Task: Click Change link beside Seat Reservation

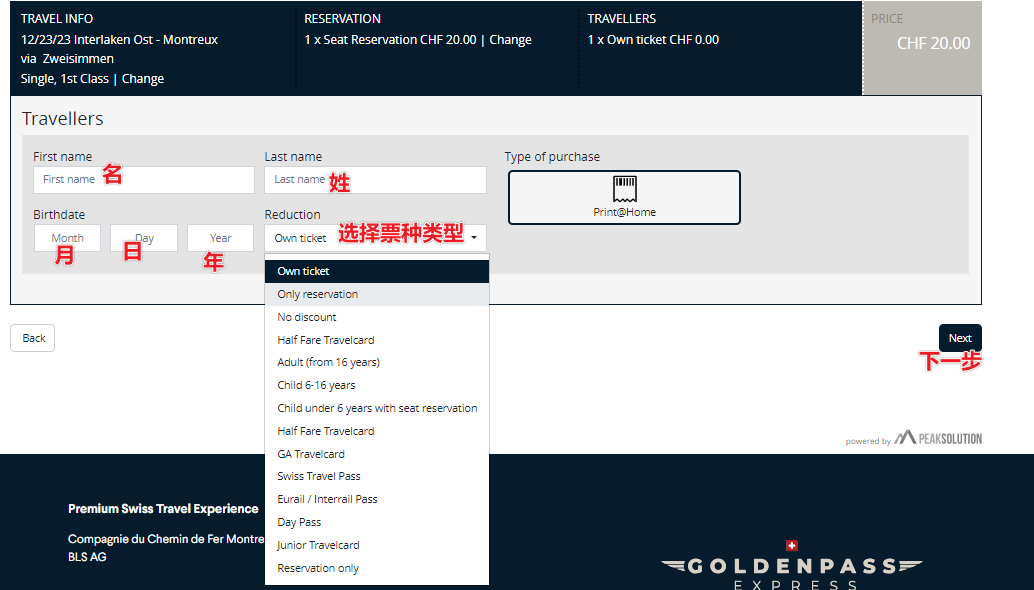Action: pos(510,40)
